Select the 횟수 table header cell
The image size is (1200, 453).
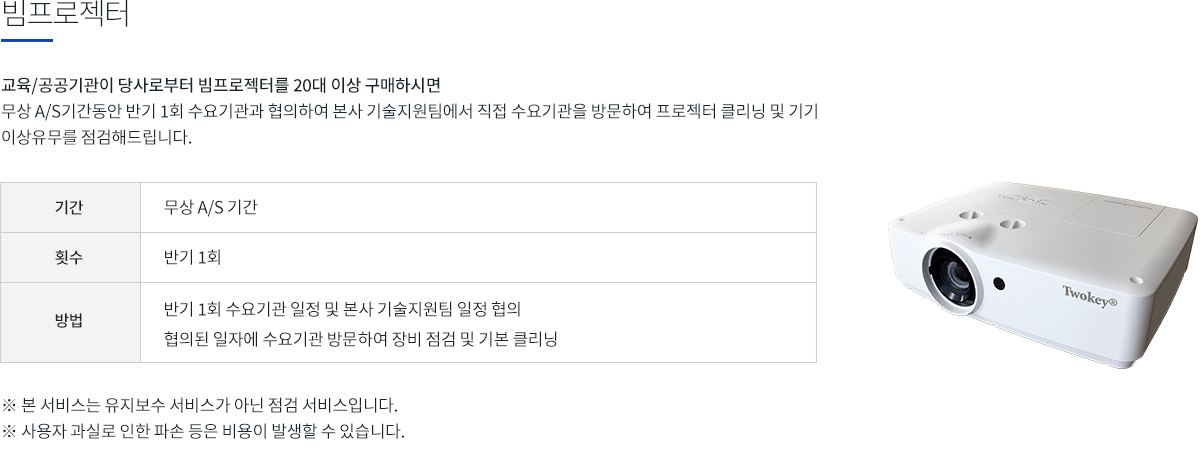point(70,257)
